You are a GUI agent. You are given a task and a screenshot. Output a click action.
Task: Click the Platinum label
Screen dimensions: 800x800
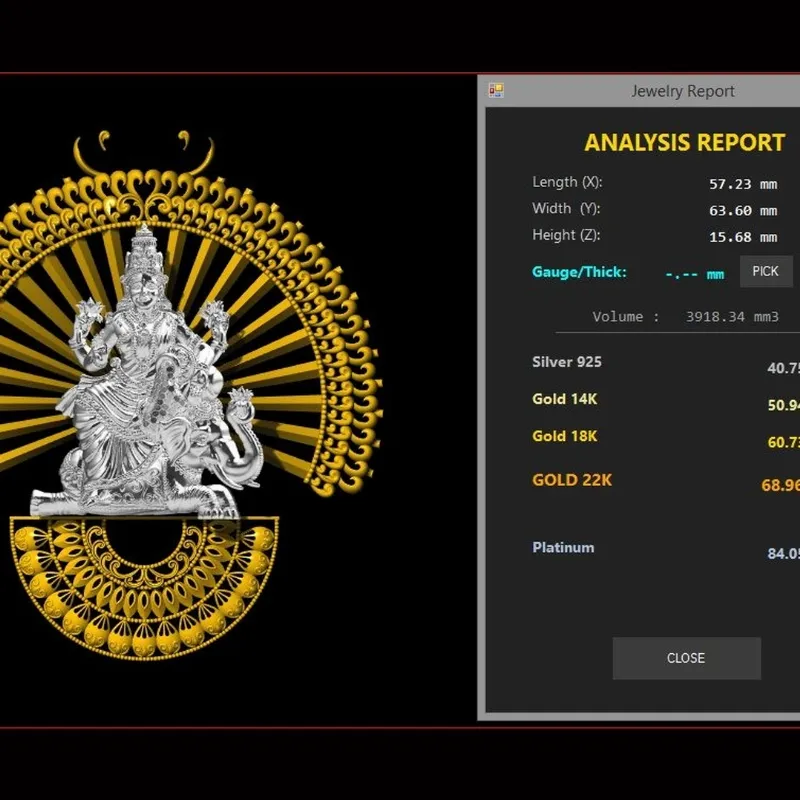click(563, 547)
